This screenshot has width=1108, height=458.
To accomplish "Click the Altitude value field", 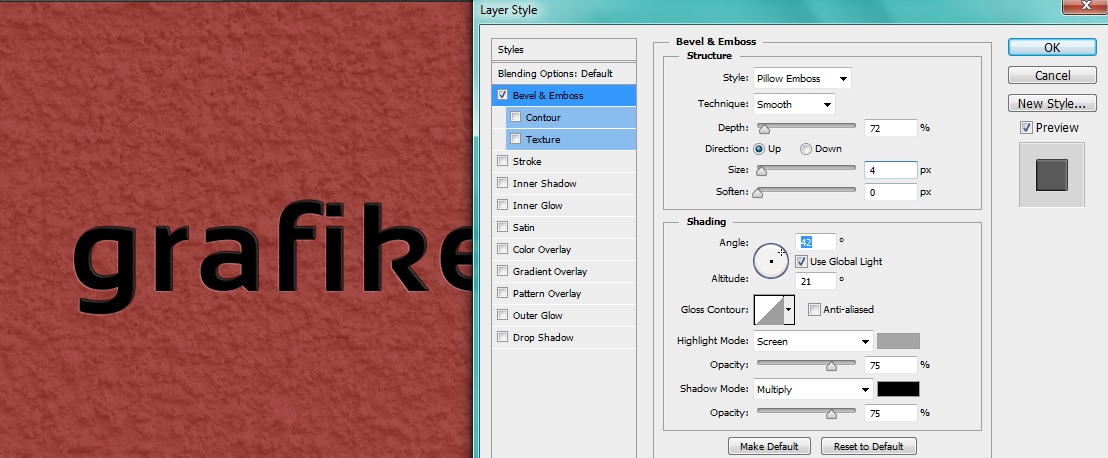I will tap(816, 281).
